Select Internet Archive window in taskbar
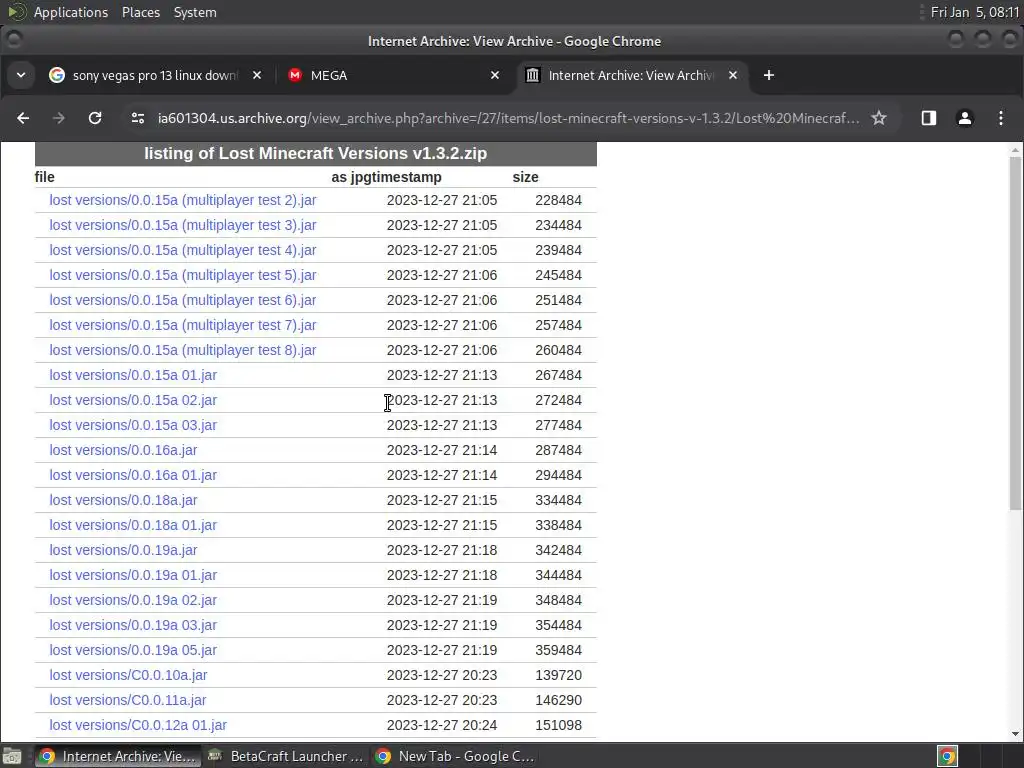 click(118, 756)
